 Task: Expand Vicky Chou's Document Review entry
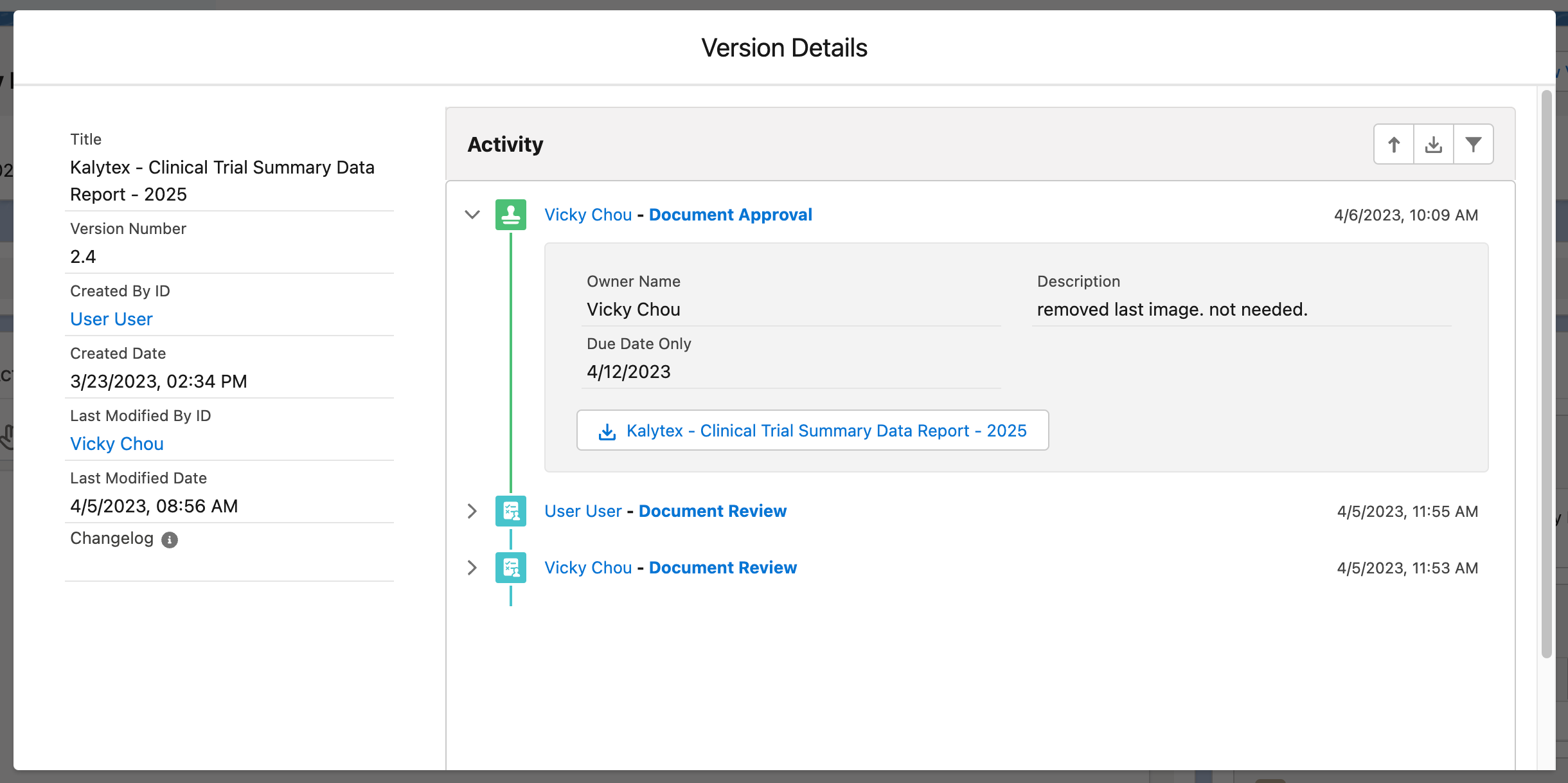tap(472, 568)
